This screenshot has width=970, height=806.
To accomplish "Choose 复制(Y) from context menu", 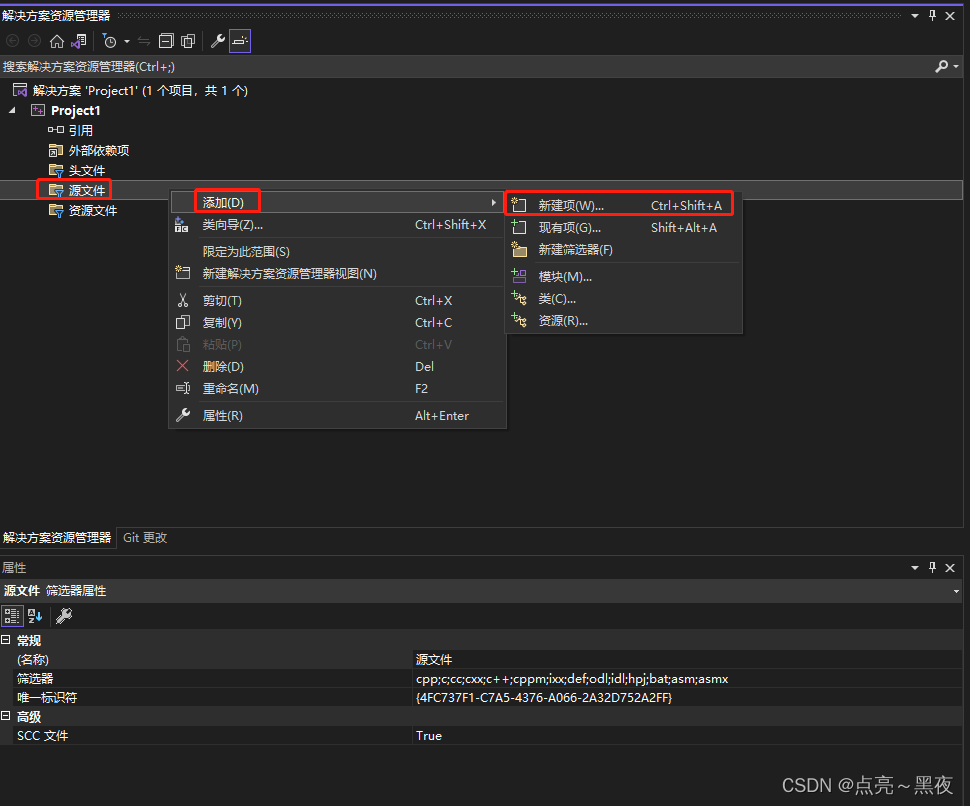I will pos(338,323).
